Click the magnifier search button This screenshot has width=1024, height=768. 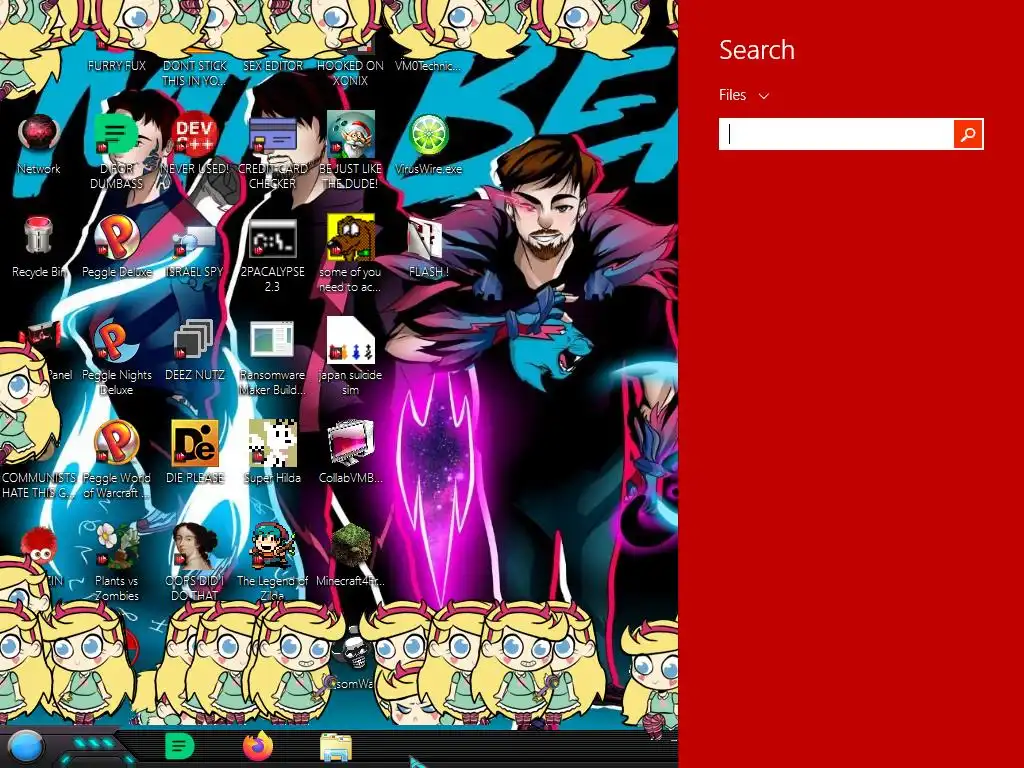click(968, 134)
